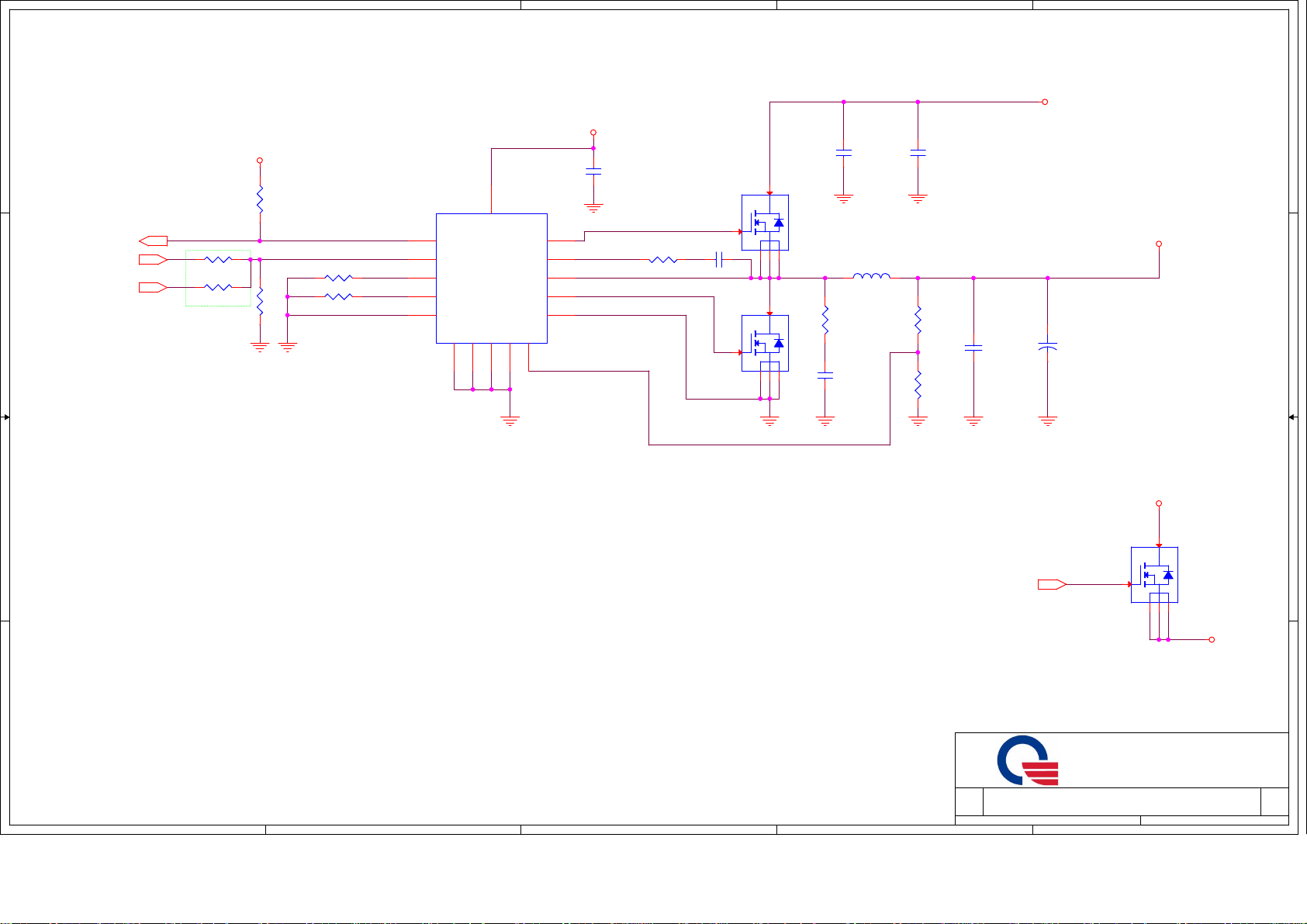Pick the standalone MOSFET at bottom right
The width and height of the screenshot is (1307, 924).
point(1154,575)
